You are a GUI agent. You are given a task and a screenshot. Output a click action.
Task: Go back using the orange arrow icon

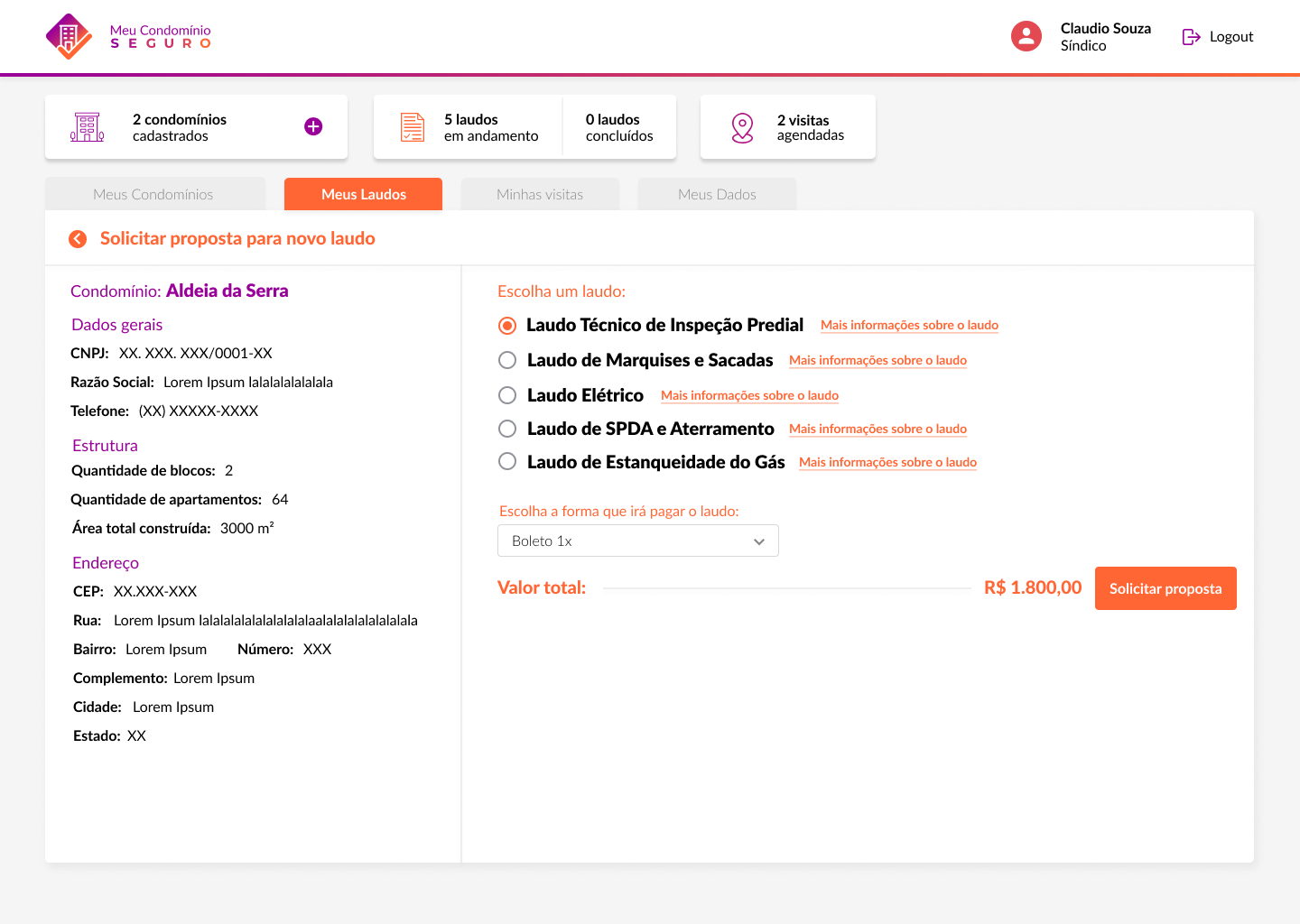(x=78, y=238)
